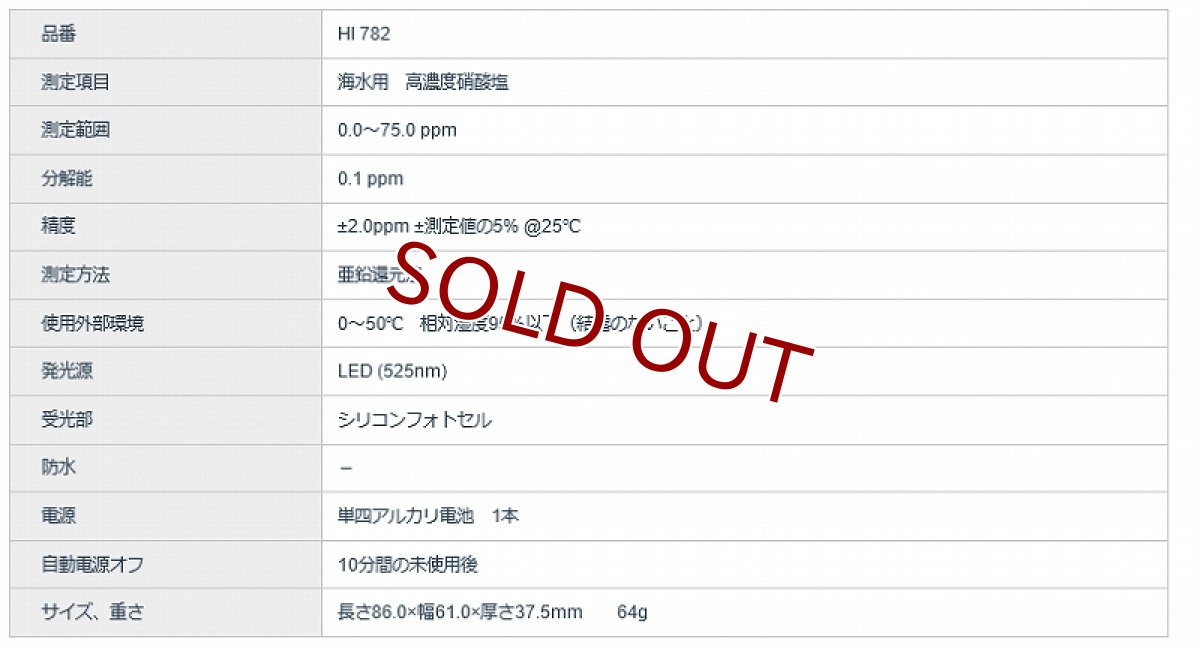Click the 64g weight value
This screenshot has height=648, width=1200.
632,612
